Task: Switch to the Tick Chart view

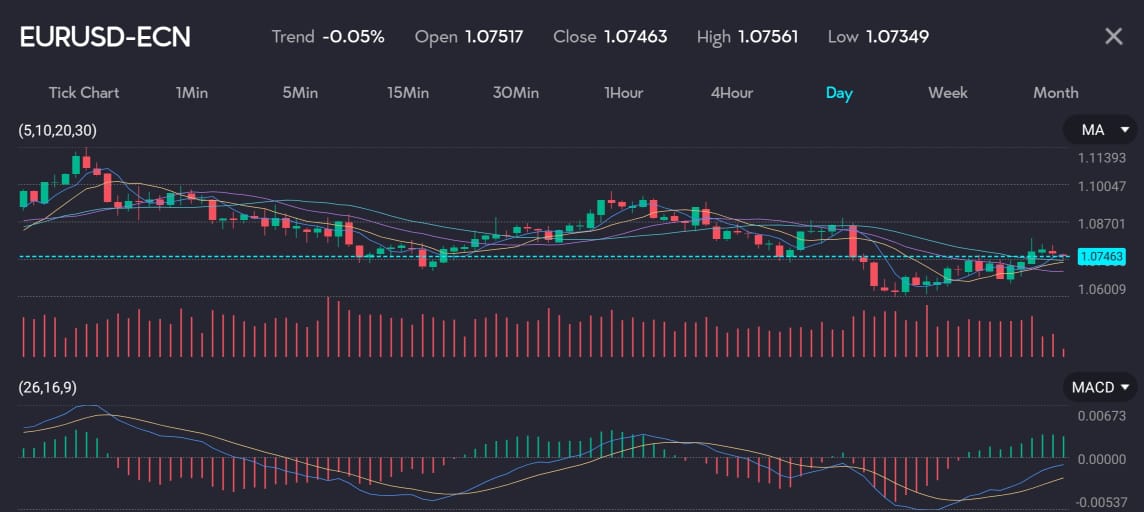Action: pyautogui.click(x=84, y=93)
